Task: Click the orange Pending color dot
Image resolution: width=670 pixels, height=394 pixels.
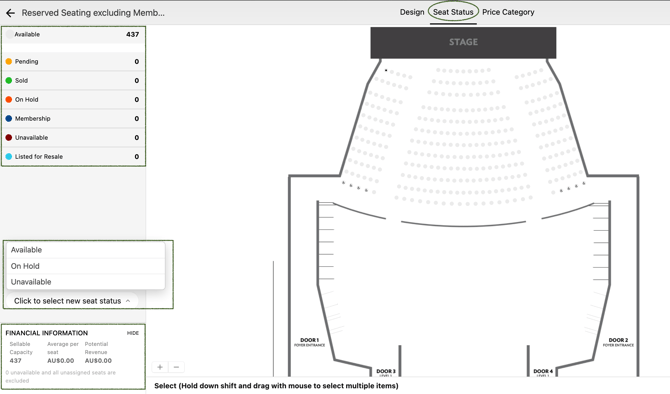Action: tap(9, 62)
